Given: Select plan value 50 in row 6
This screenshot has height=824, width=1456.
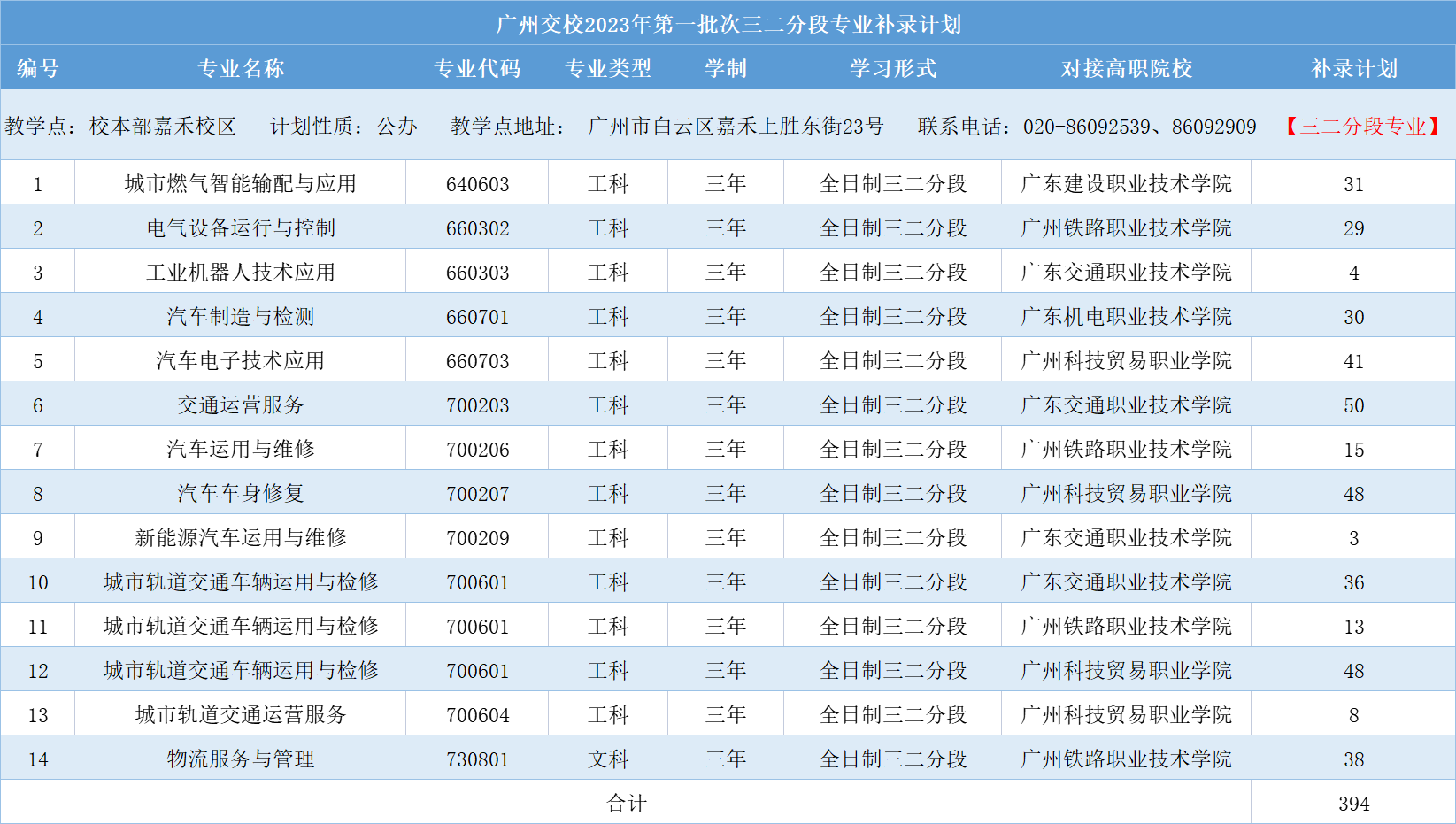Looking at the screenshot, I should pos(1354,405).
